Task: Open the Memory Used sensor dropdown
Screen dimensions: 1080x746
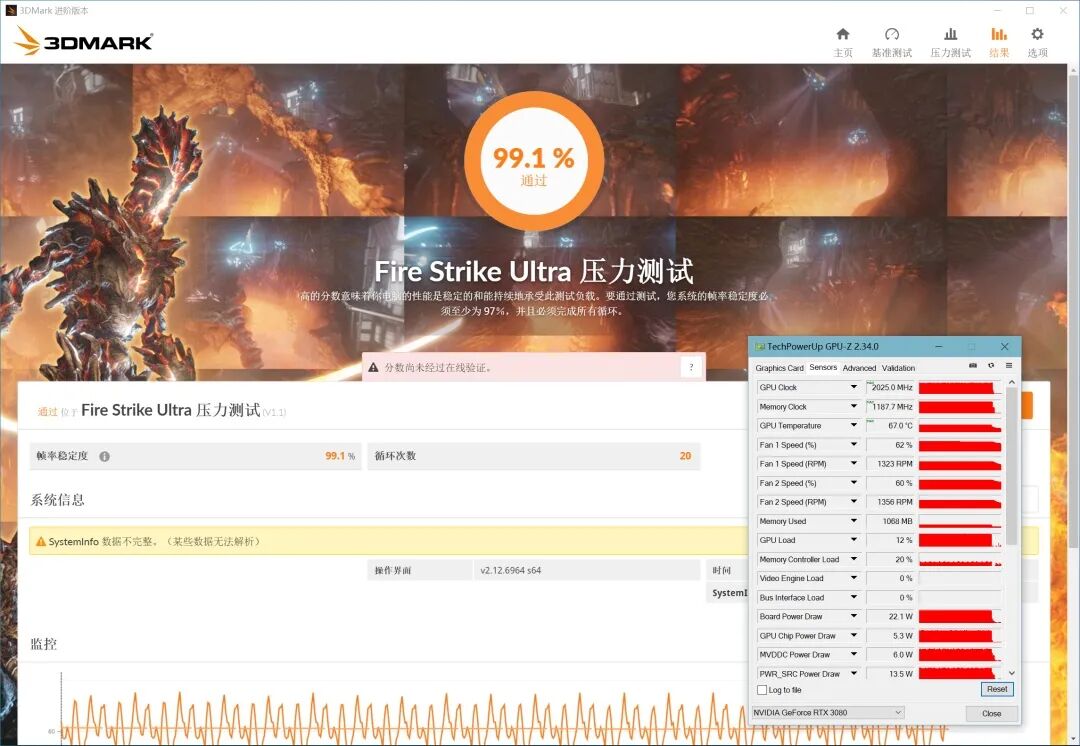Action: 854,521
